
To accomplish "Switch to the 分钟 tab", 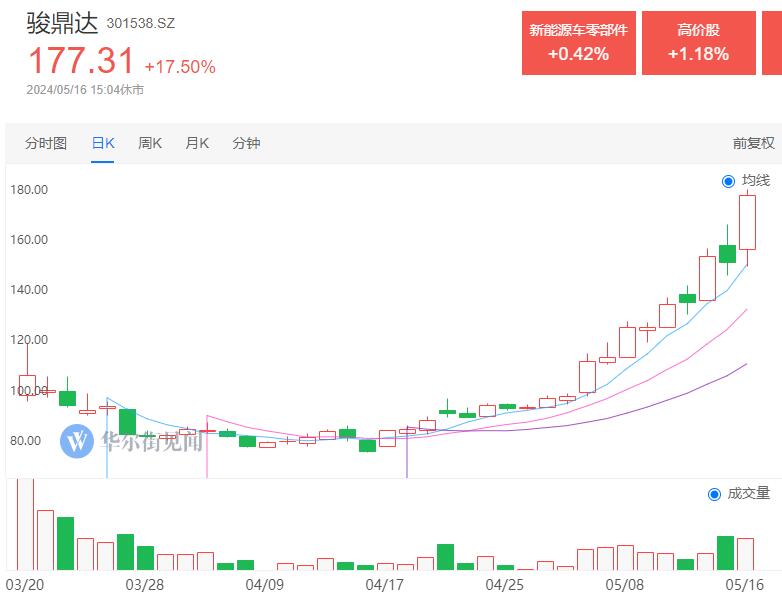I will pos(246,144).
